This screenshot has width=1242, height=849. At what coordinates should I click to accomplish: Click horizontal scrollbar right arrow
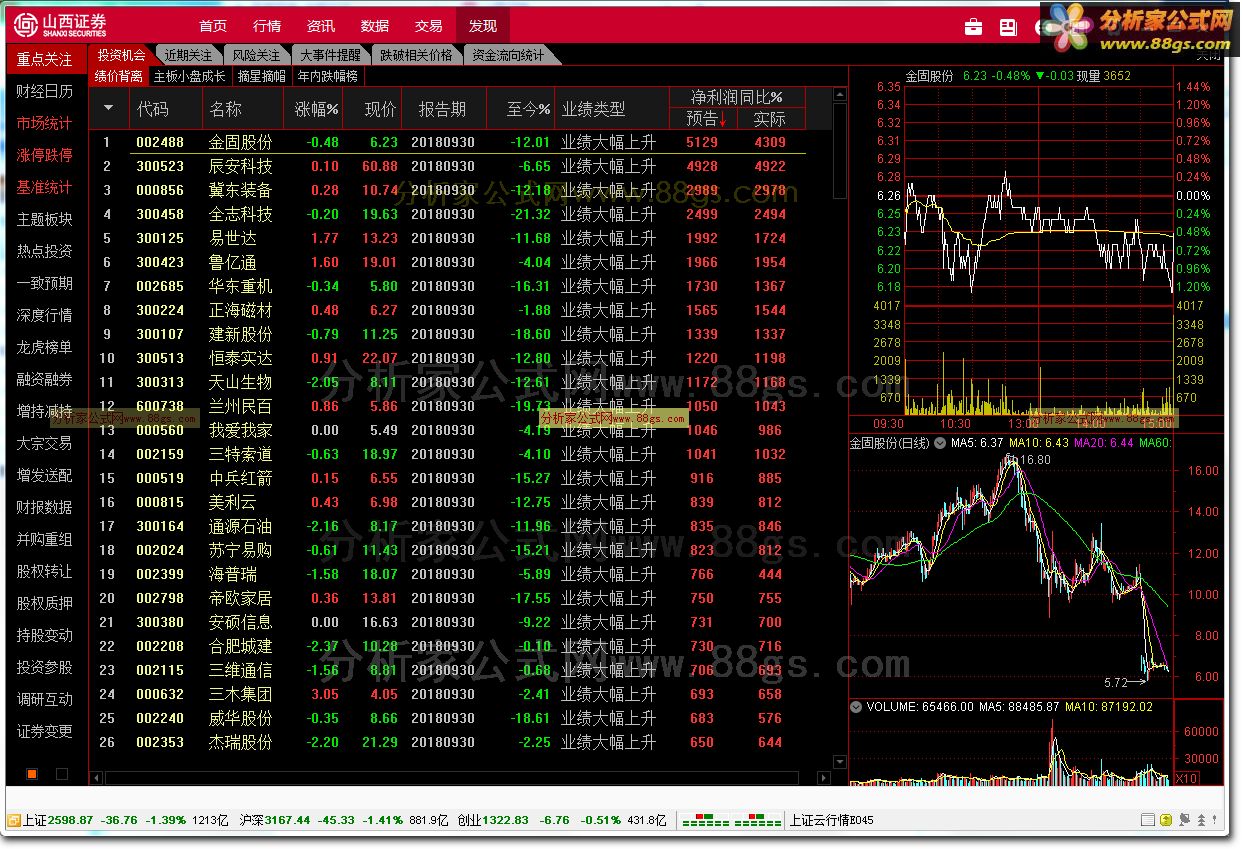point(824,778)
